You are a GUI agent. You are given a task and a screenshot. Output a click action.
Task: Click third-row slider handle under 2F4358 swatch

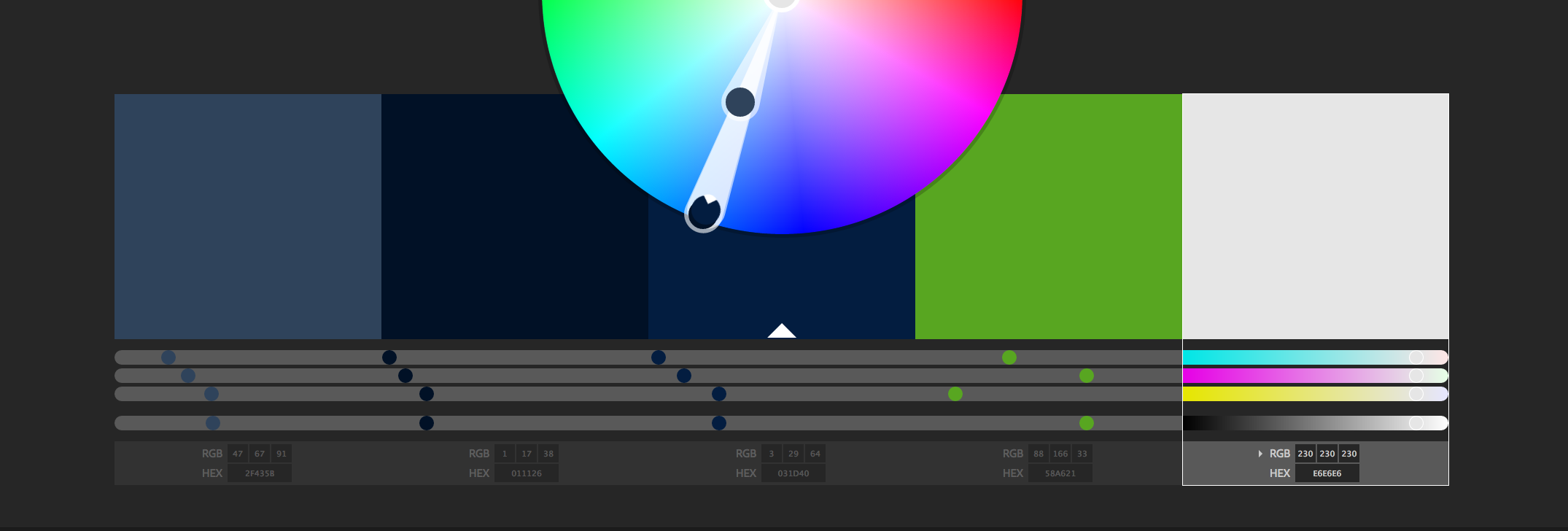point(211,394)
